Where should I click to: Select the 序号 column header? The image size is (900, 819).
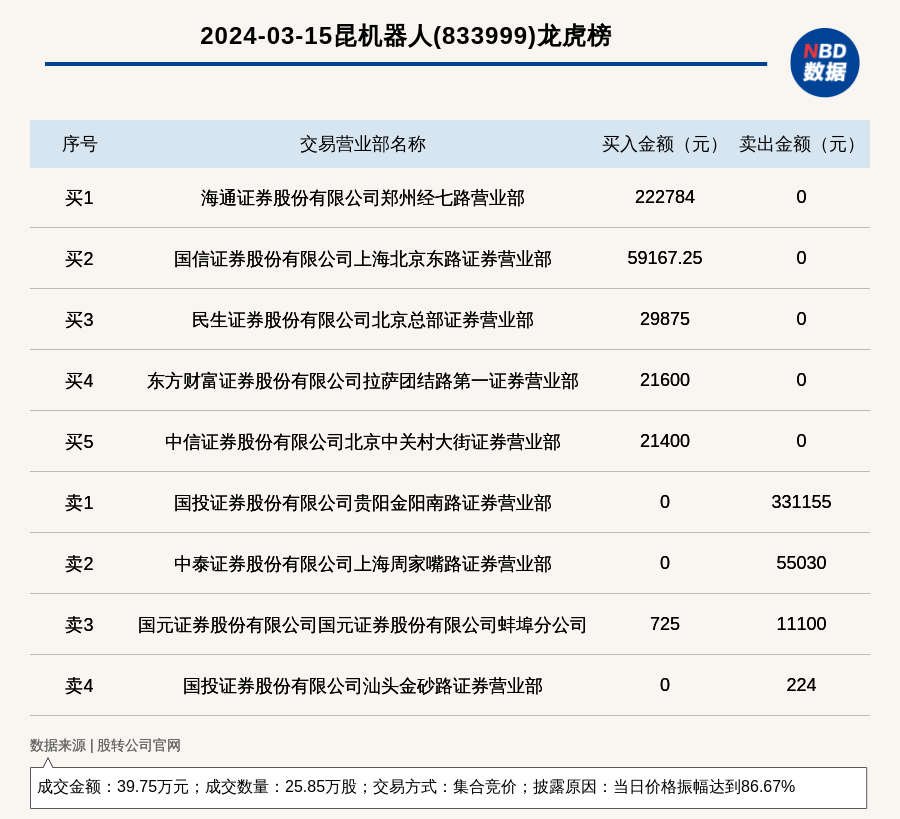(80, 144)
